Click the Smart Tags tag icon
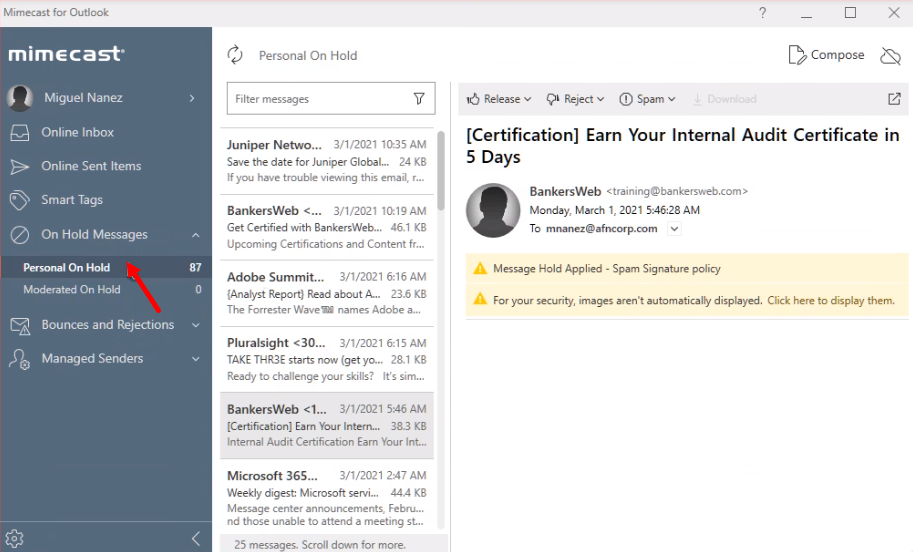 [x=19, y=200]
